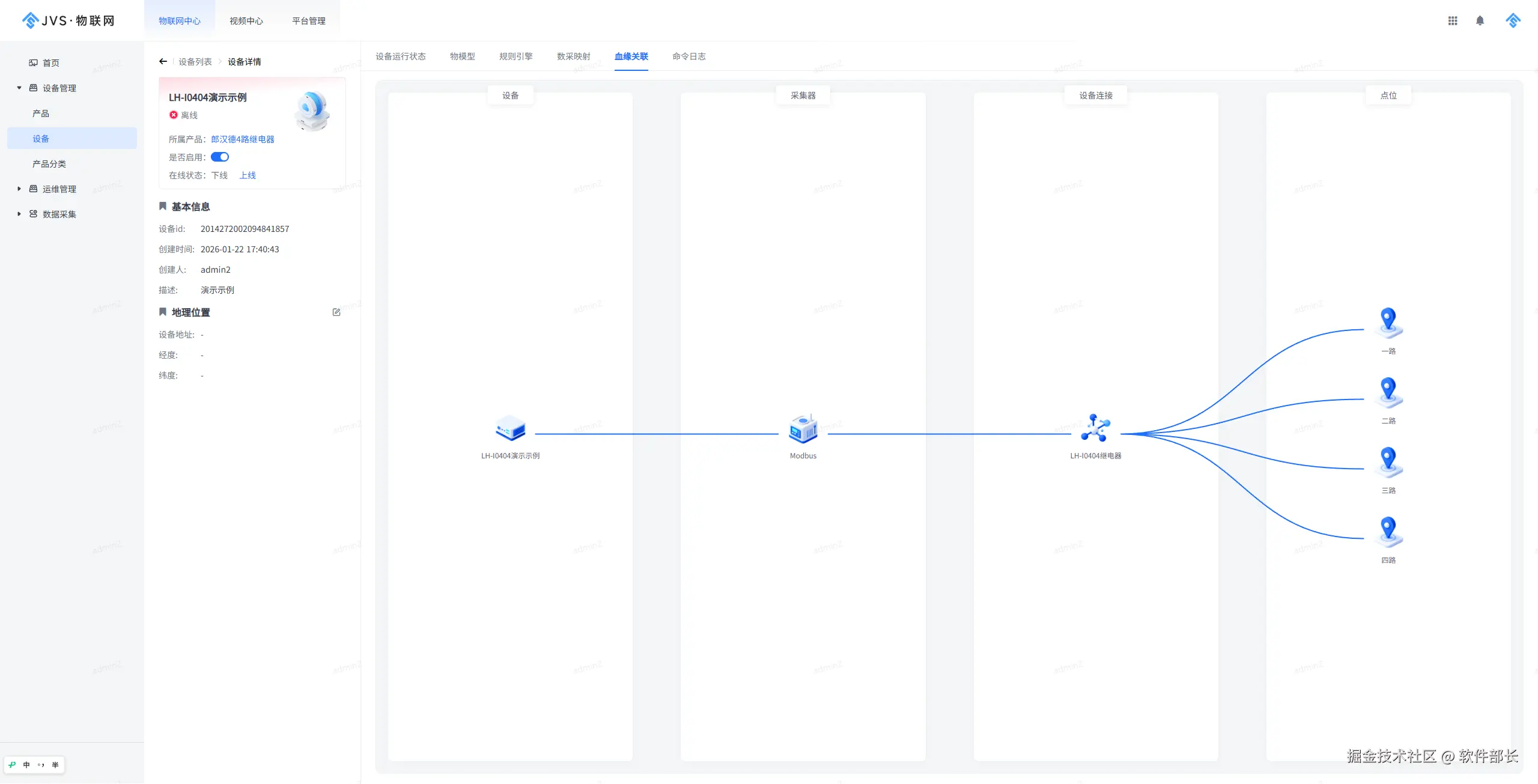
Task: Click the notification bell icon
Action: (1480, 20)
